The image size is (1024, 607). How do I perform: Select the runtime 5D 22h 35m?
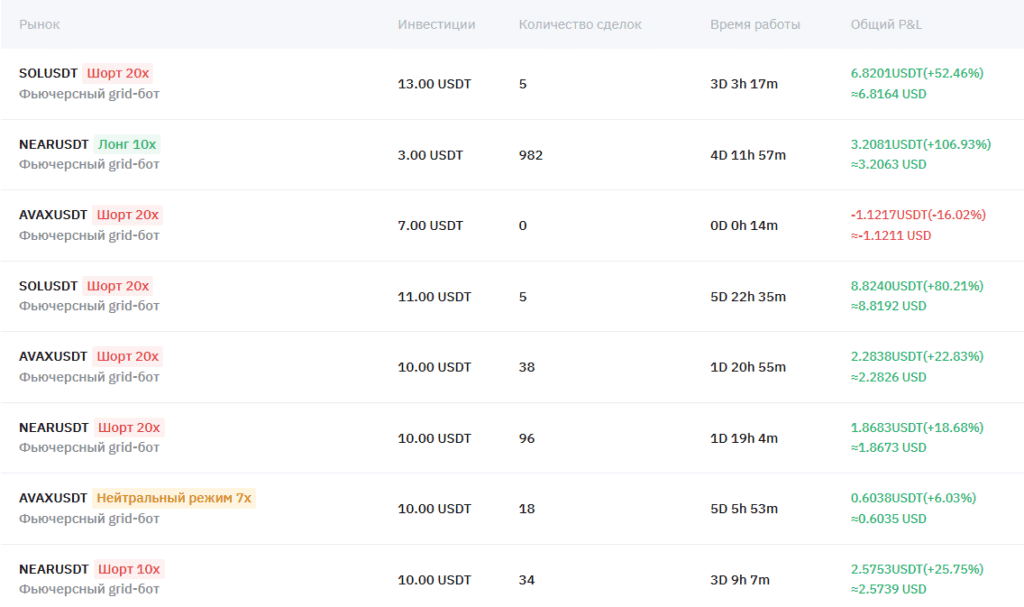(x=748, y=297)
